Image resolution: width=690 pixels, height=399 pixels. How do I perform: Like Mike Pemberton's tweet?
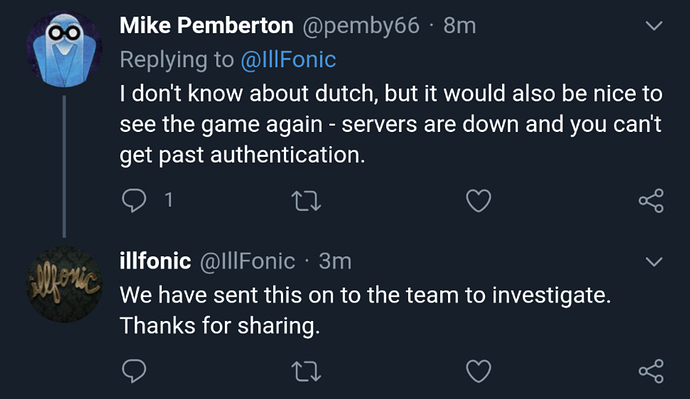478,201
